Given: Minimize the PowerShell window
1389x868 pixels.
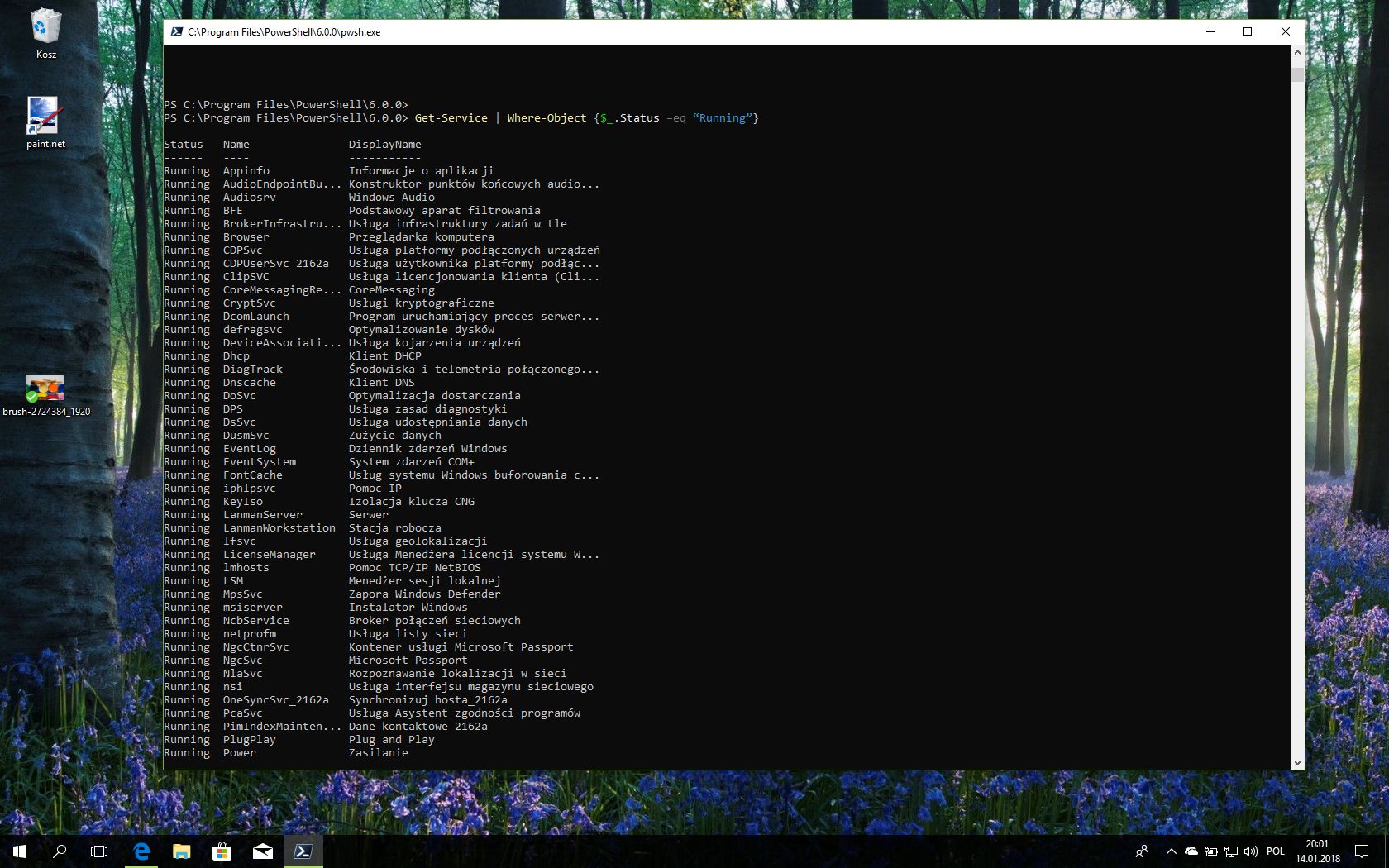Looking at the screenshot, I should pos(1210,32).
